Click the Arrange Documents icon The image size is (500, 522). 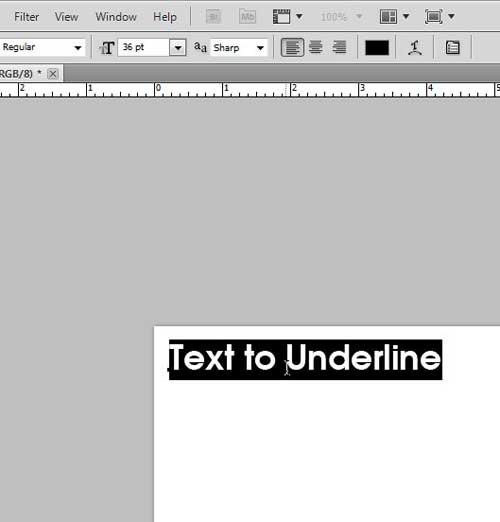(388, 16)
